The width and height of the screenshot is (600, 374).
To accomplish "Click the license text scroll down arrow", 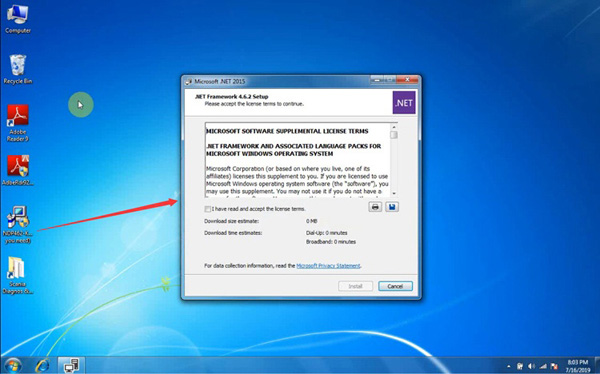I will pos(394,194).
